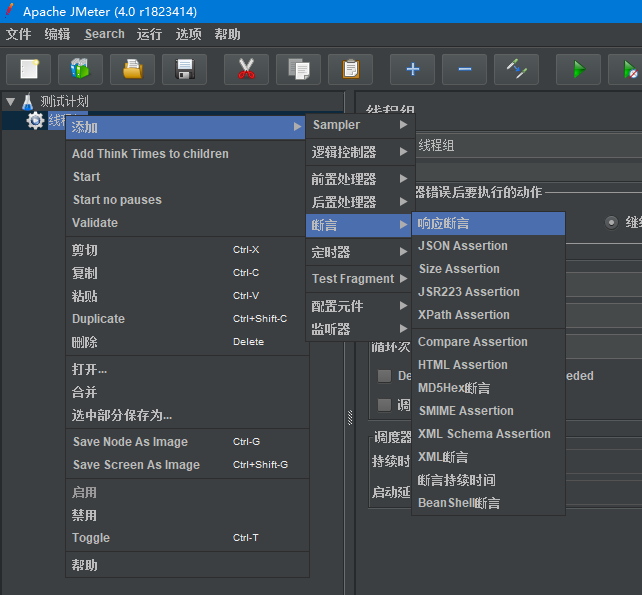Click the Thread Group gear icon

click(x=35, y=120)
